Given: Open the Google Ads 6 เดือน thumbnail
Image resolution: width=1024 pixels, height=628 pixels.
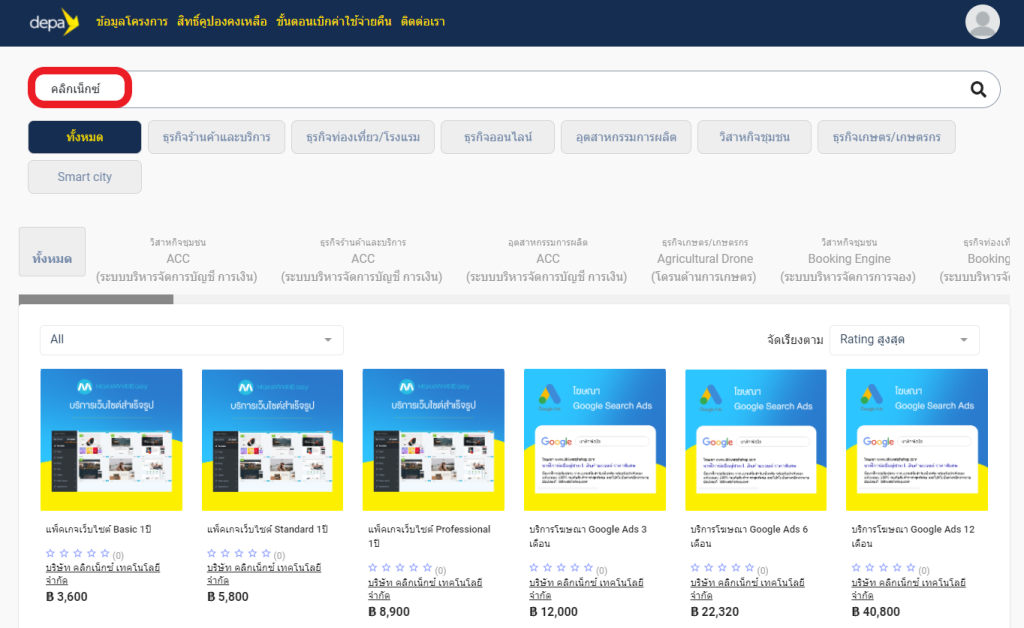Looking at the screenshot, I should click(756, 440).
